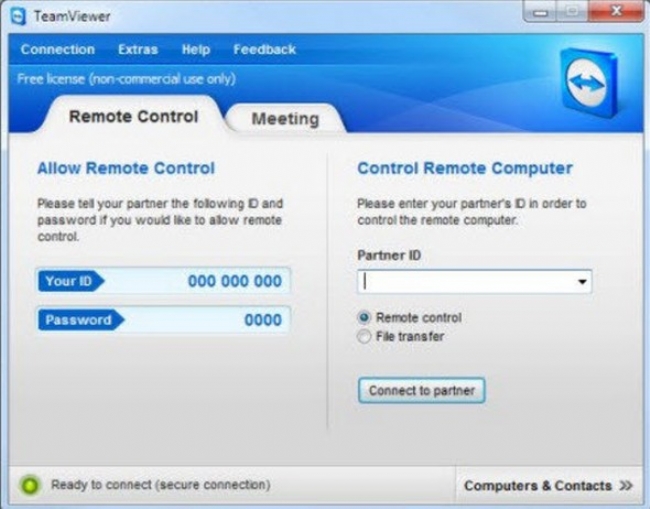Open the Feedback menu
Viewport: 650px width, 509px height.
pyautogui.click(x=264, y=49)
